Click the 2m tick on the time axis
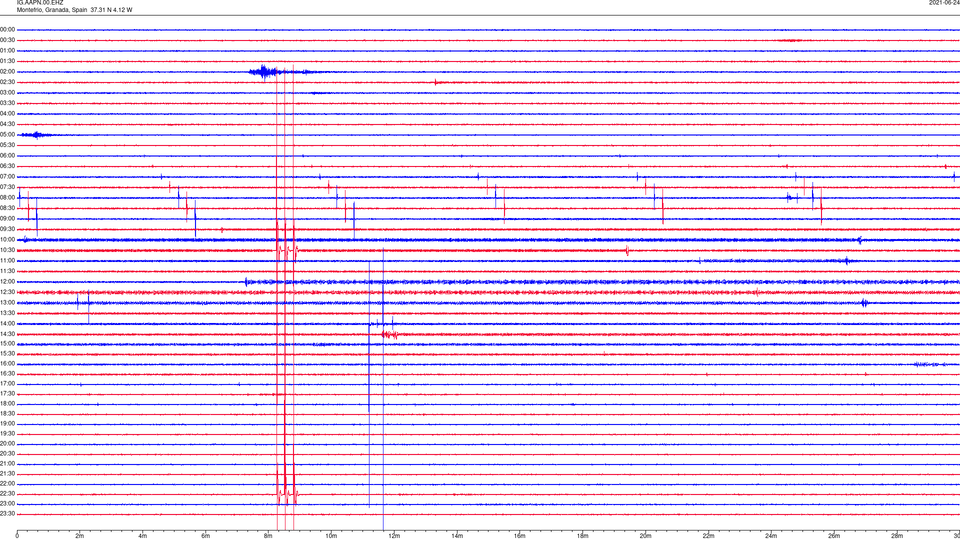 (80, 536)
